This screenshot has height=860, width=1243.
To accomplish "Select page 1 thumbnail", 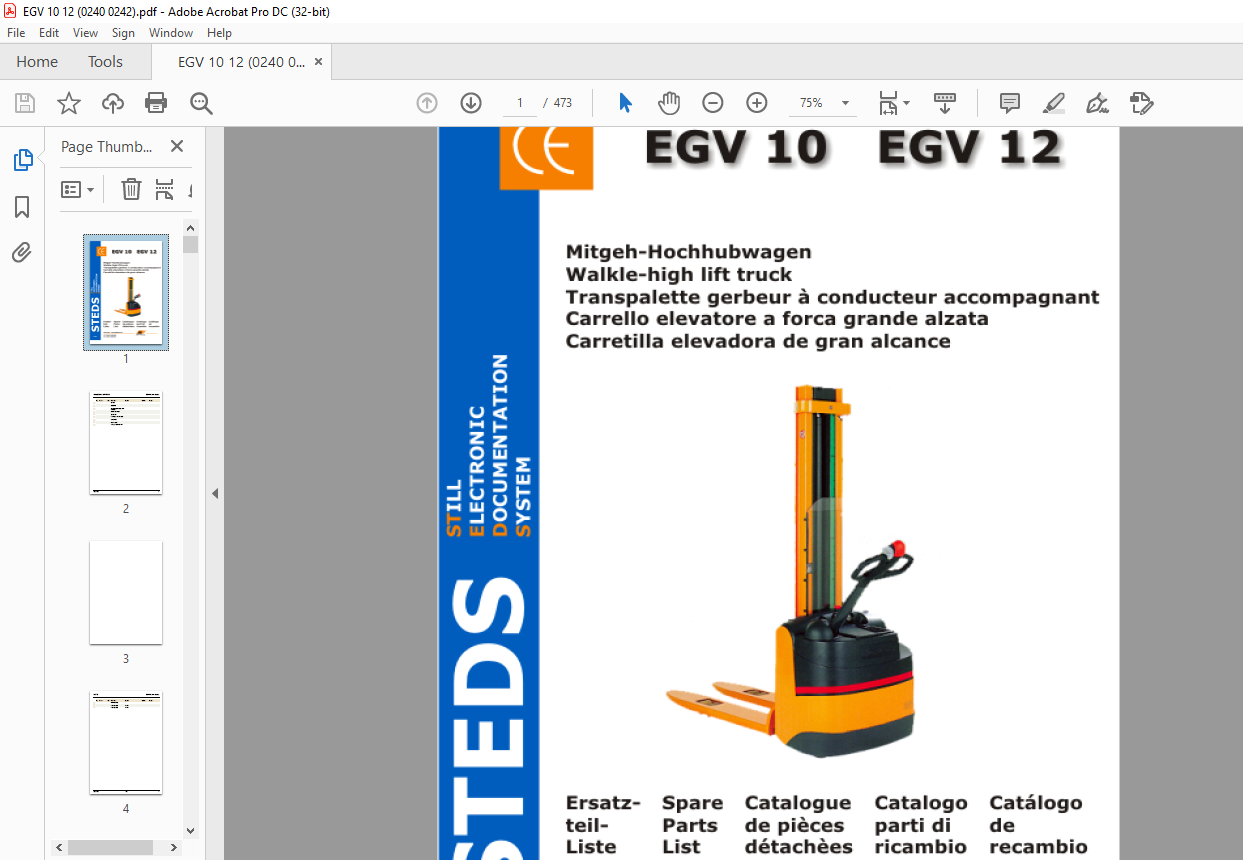I will (126, 293).
